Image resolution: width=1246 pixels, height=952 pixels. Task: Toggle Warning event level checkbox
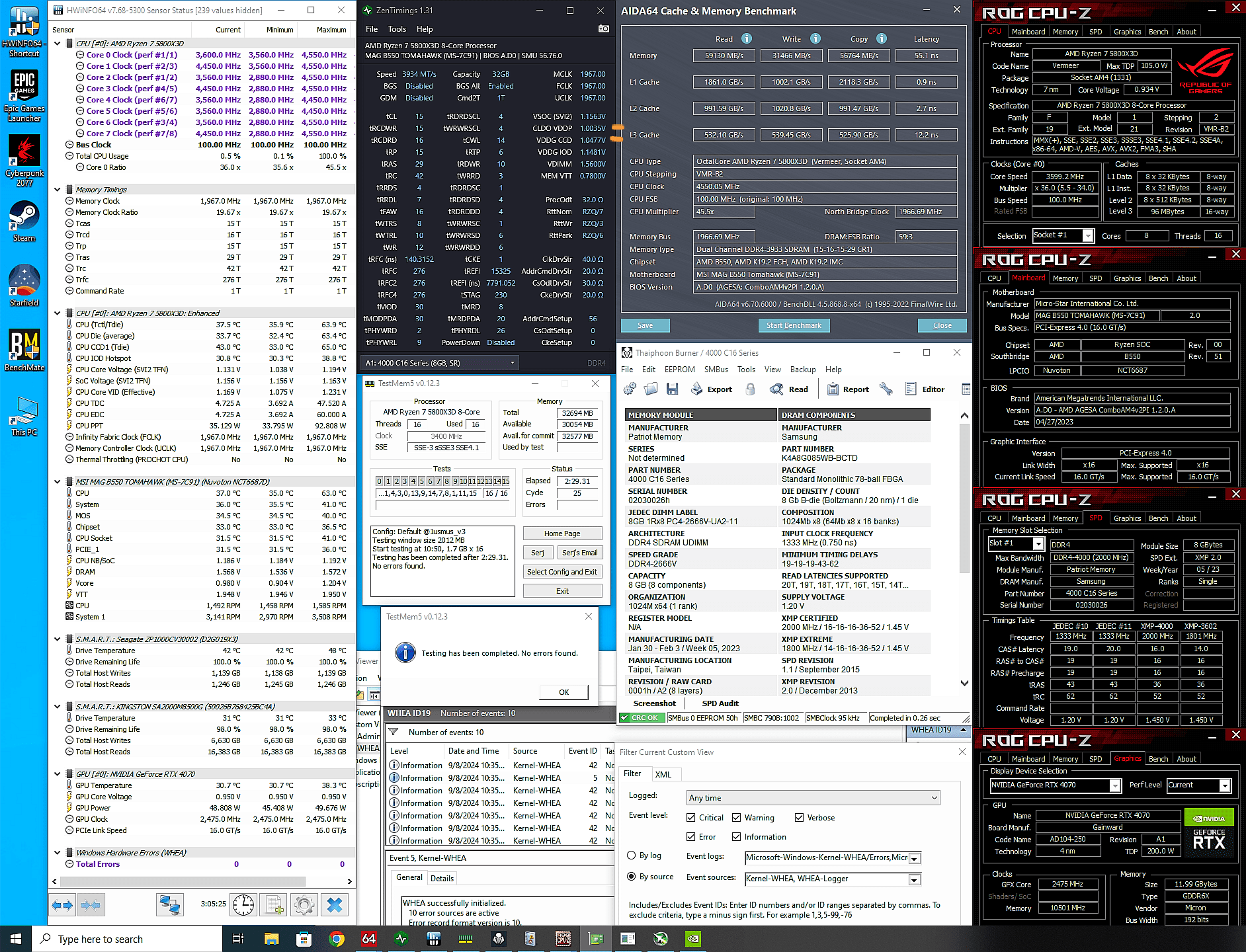[x=737, y=818]
